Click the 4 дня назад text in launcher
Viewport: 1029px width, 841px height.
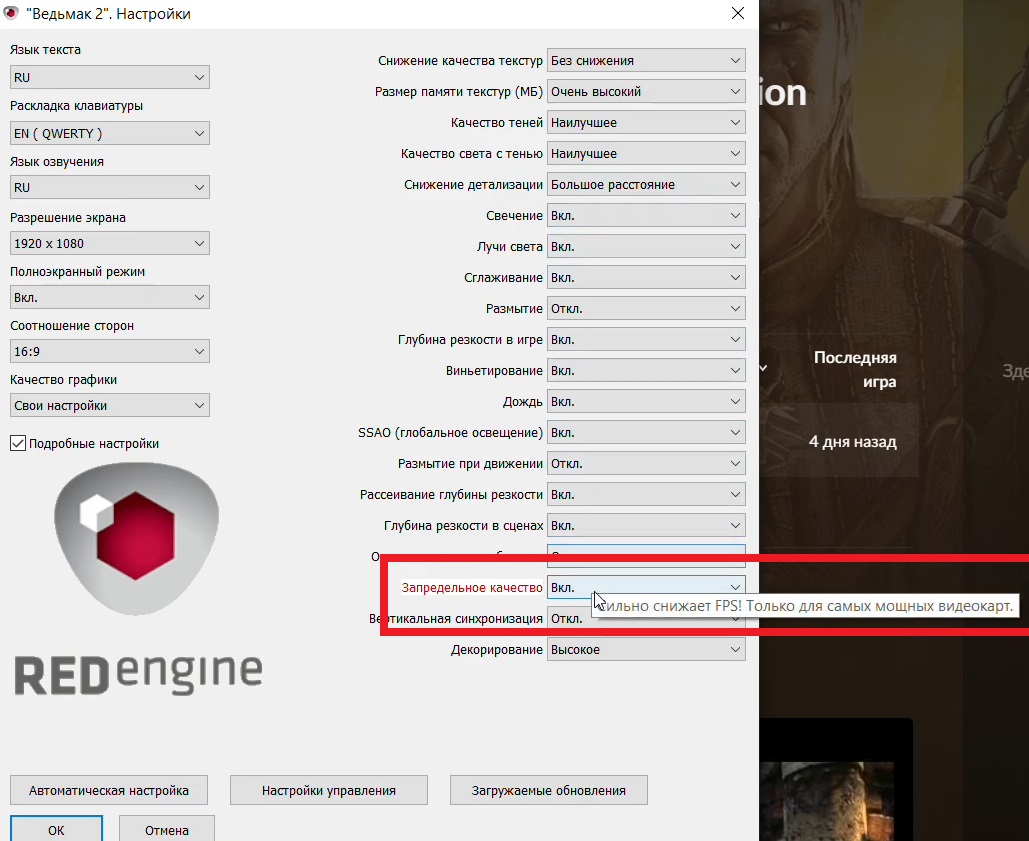coord(852,442)
